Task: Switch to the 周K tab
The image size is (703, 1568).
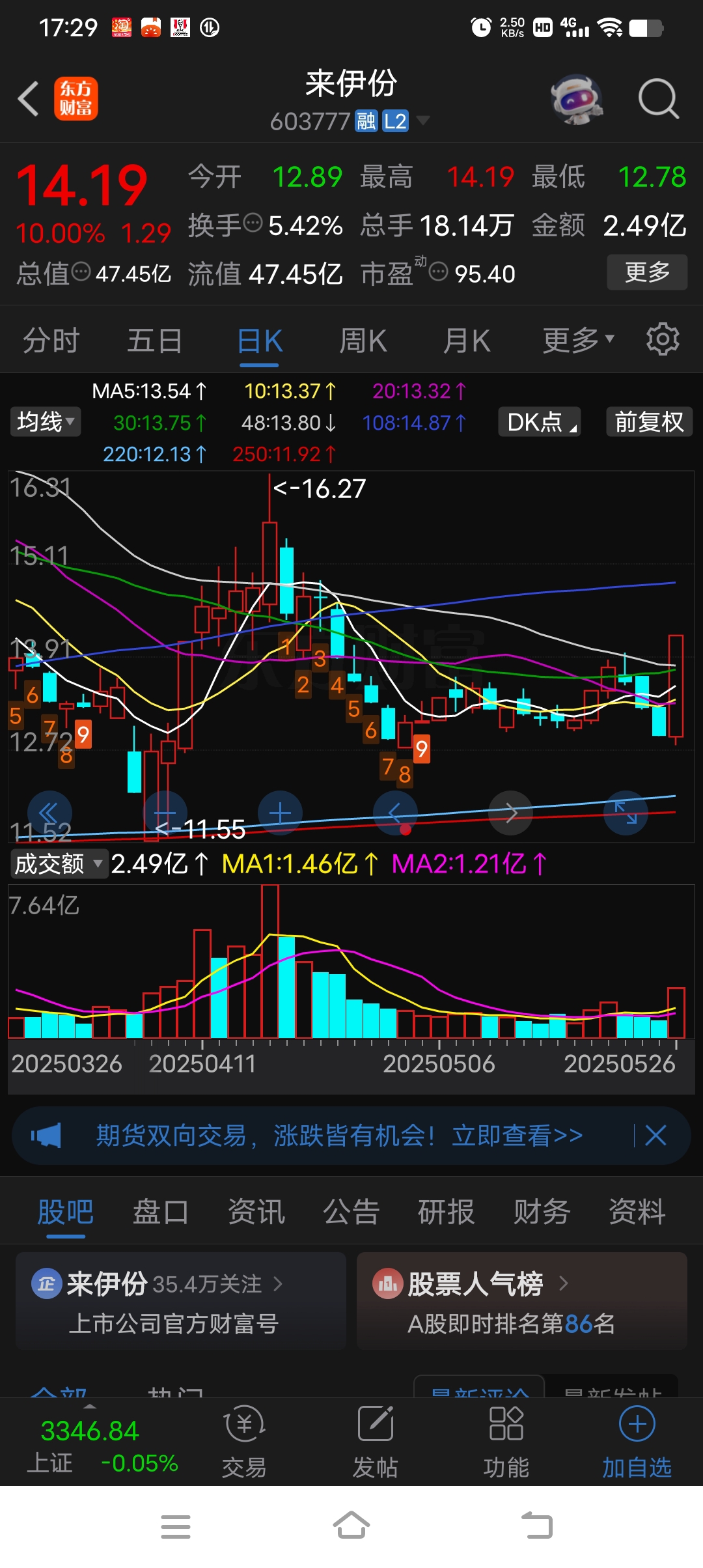Action: [x=363, y=340]
